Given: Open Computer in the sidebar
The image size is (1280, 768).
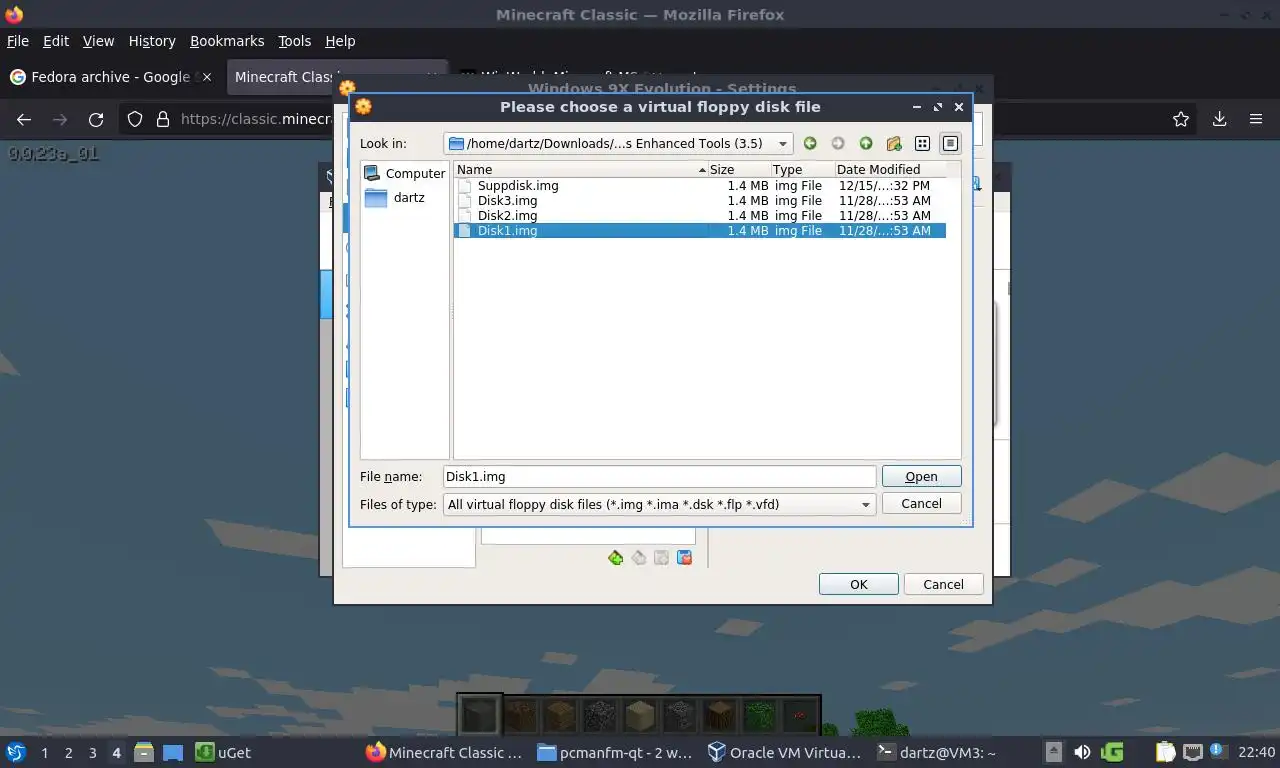Looking at the screenshot, I should pos(405,173).
